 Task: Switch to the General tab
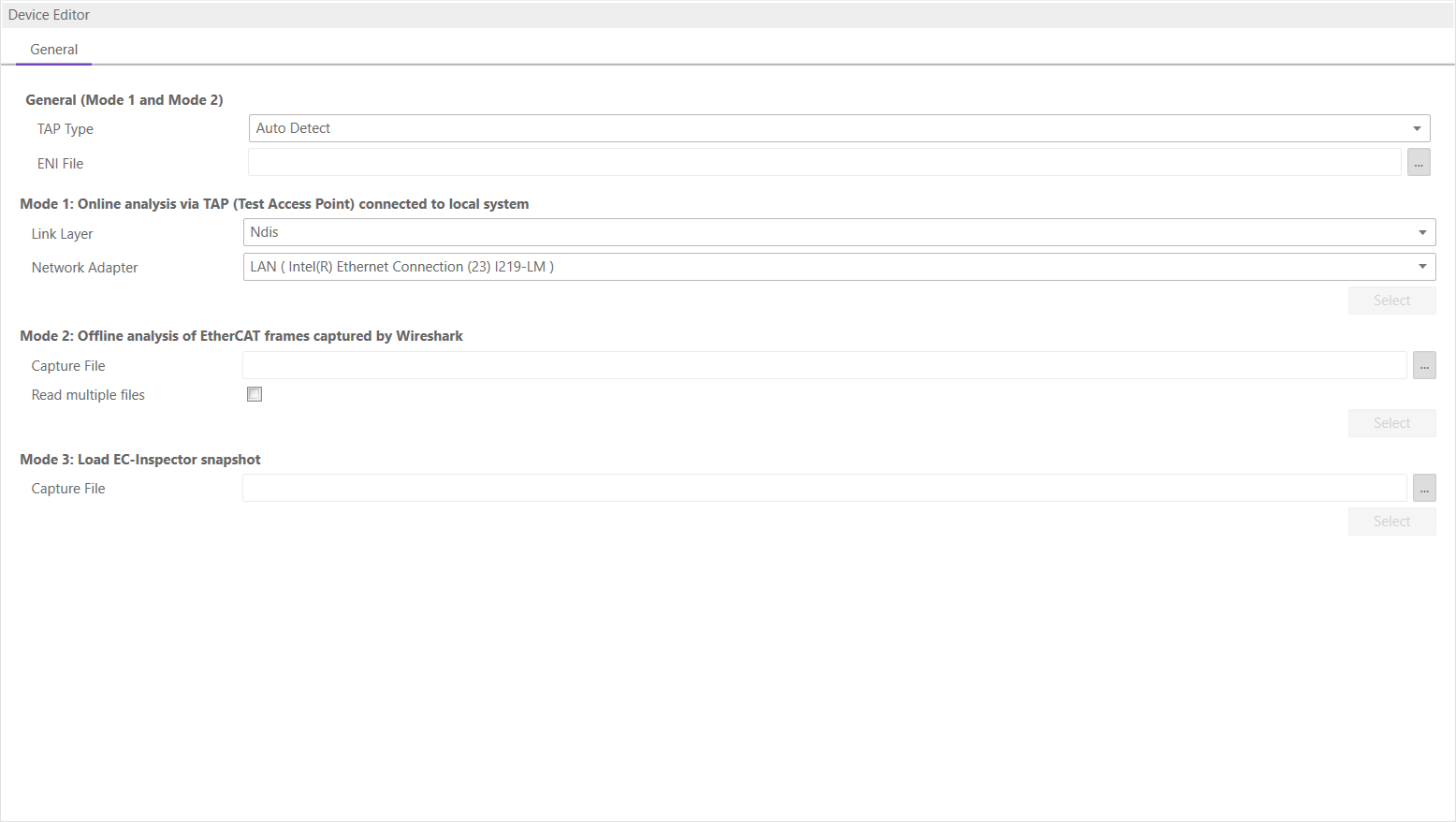pos(54,50)
